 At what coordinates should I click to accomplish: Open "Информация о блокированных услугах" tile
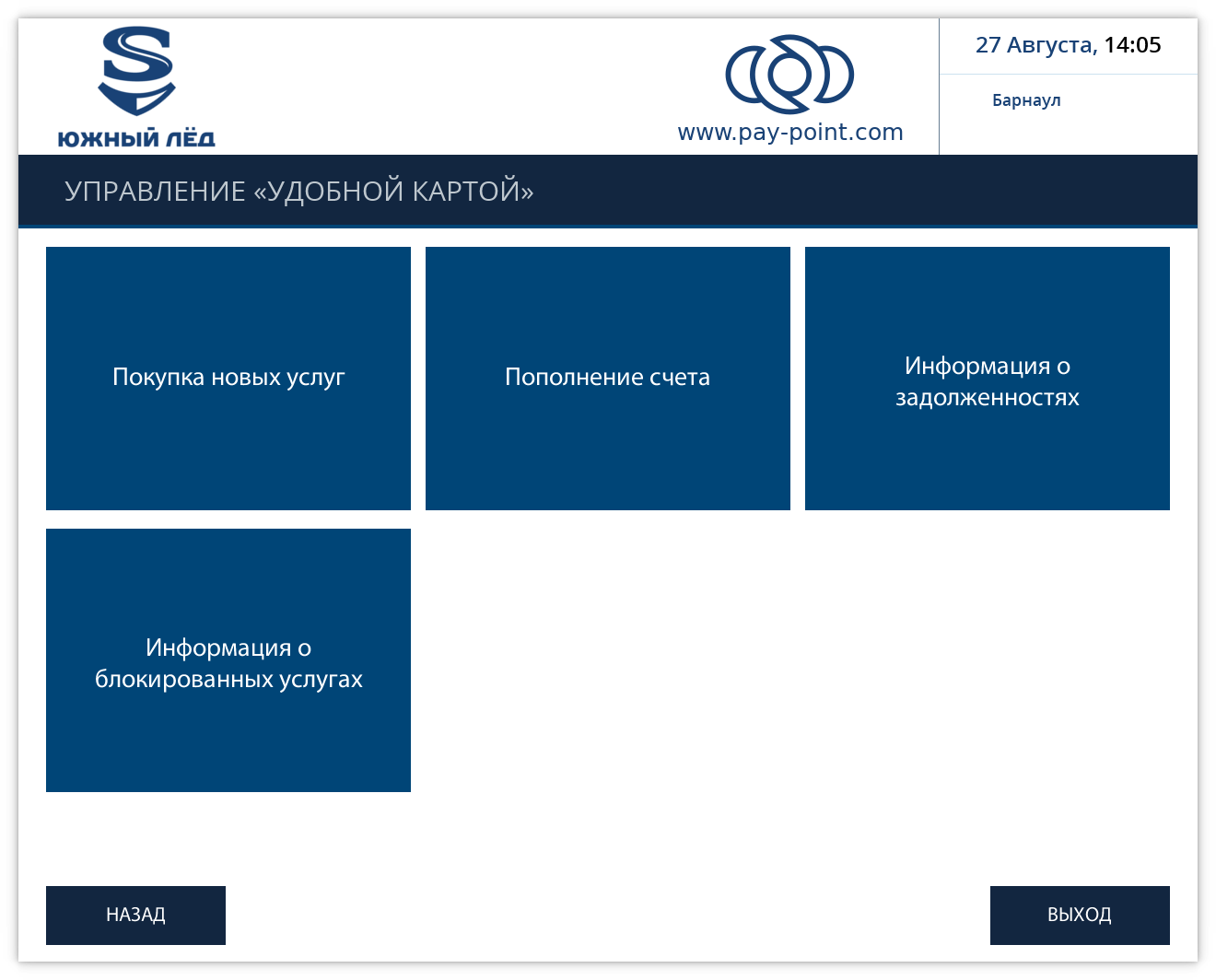(x=228, y=660)
